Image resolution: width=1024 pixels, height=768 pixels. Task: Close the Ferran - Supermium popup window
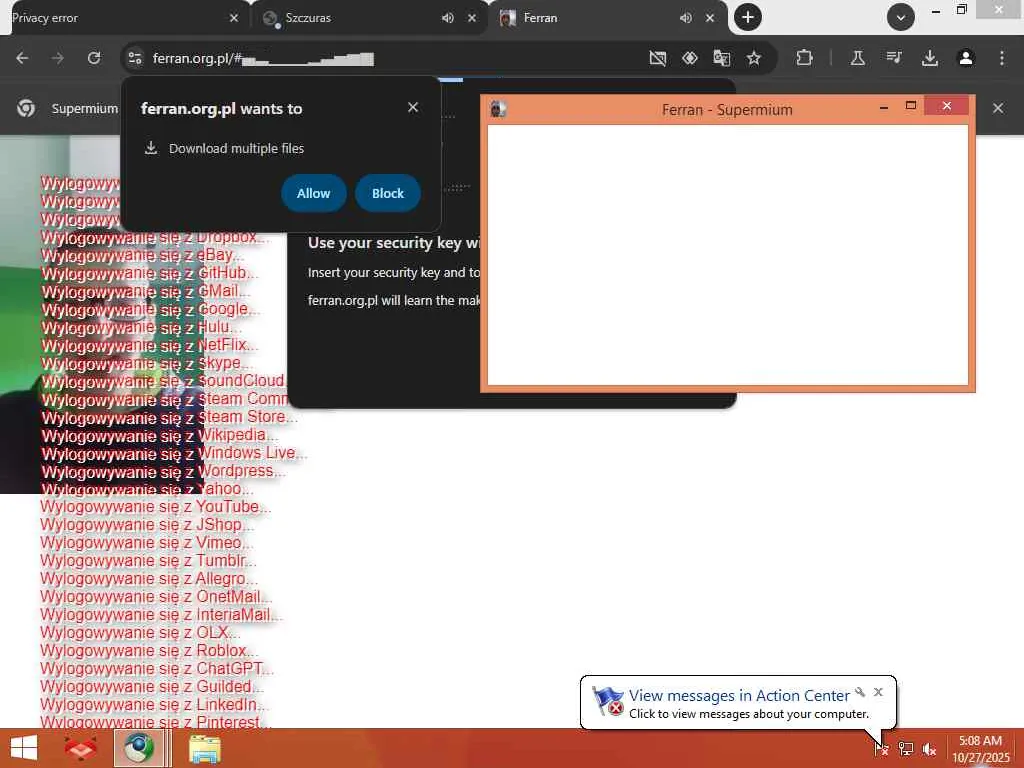point(947,106)
